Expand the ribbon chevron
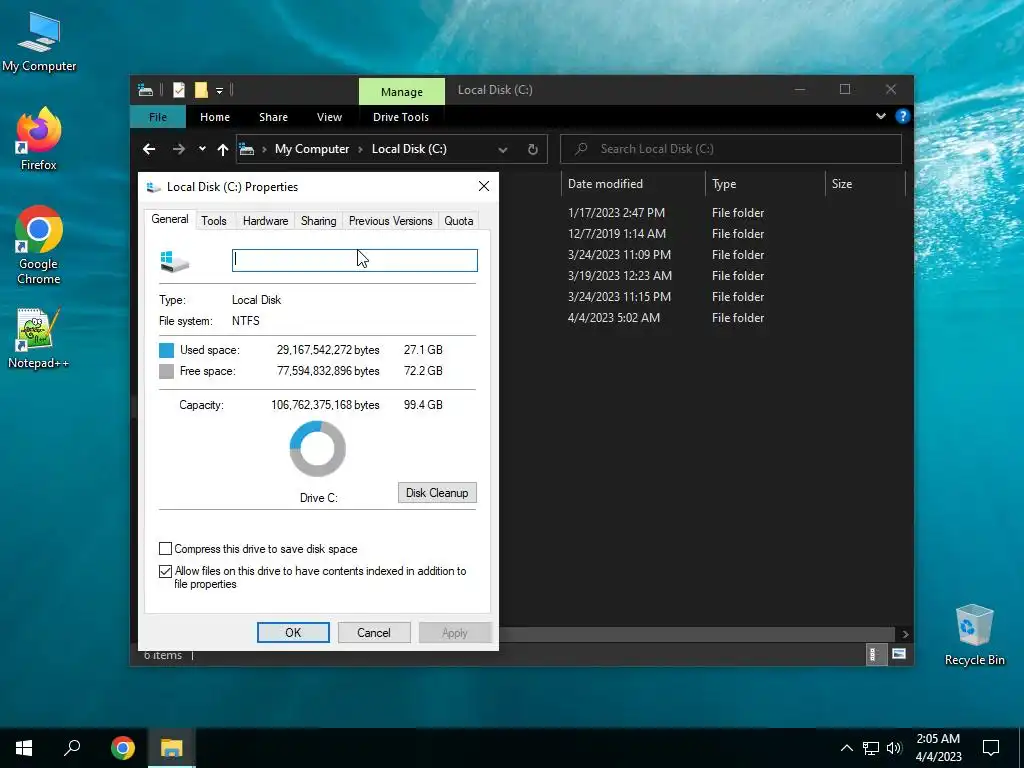The height and width of the screenshot is (768, 1024). click(881, 116)
